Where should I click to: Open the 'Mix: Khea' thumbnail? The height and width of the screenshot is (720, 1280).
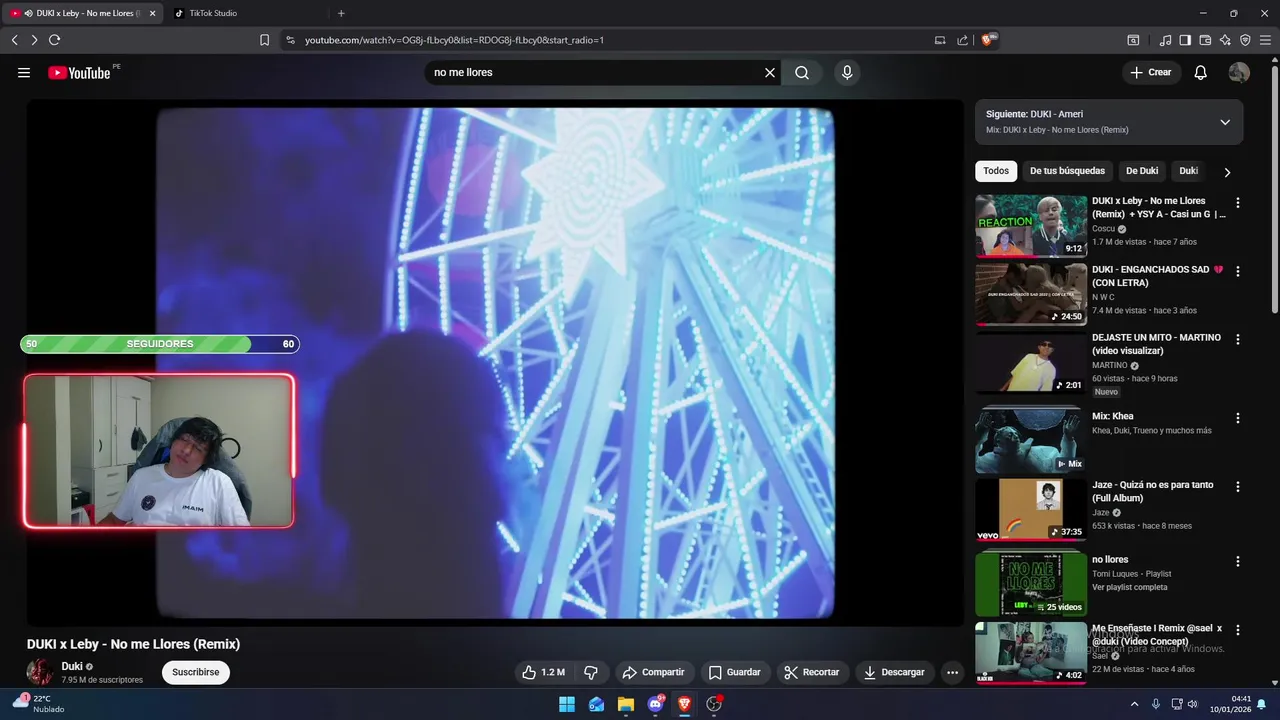[x=1031, y=439]
